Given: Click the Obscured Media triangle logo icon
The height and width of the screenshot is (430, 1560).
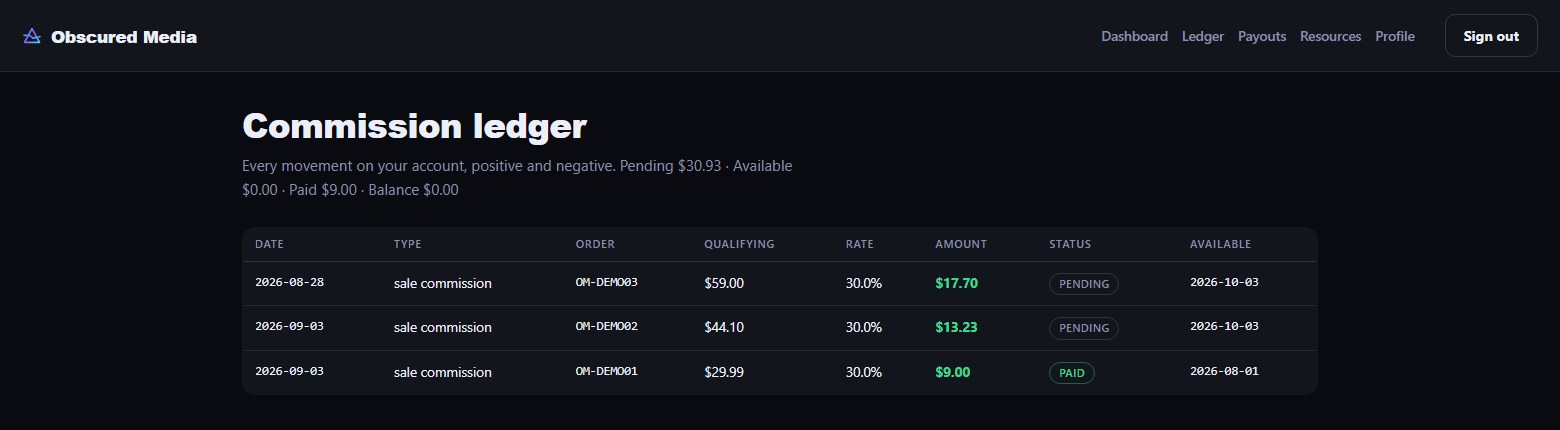Looking at the screenshot, I should (32, 36).
